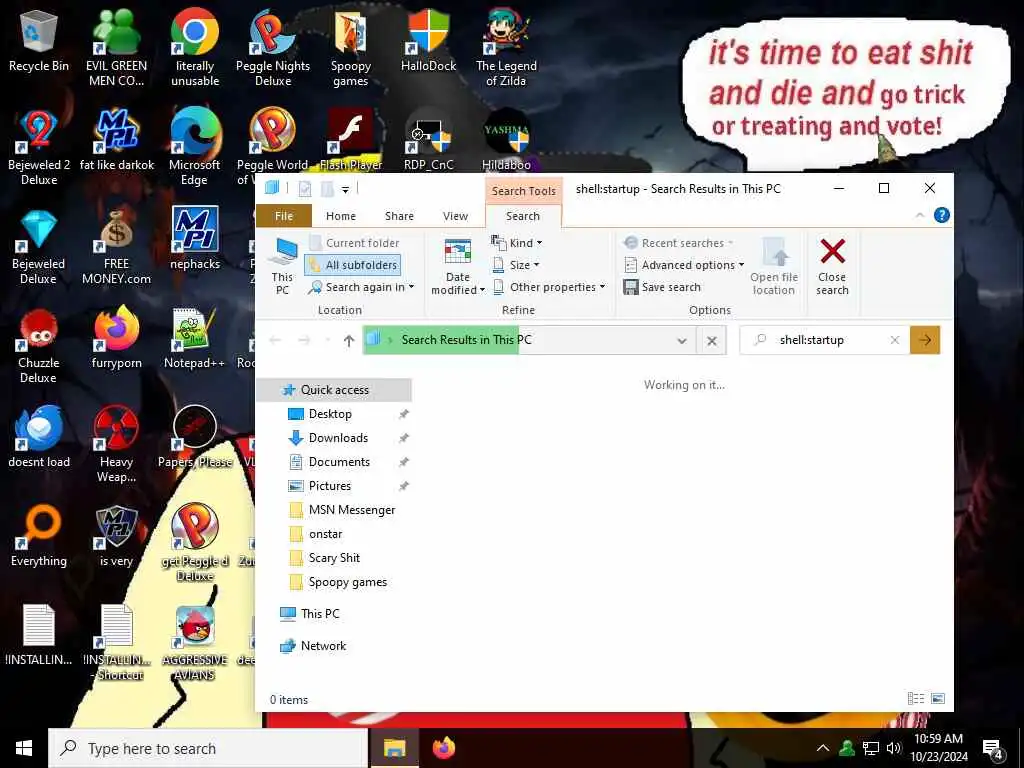Select Scary Shit folder in Quick access
The height and width of the screenshot is (768, 1024).
tap(334, 558)
